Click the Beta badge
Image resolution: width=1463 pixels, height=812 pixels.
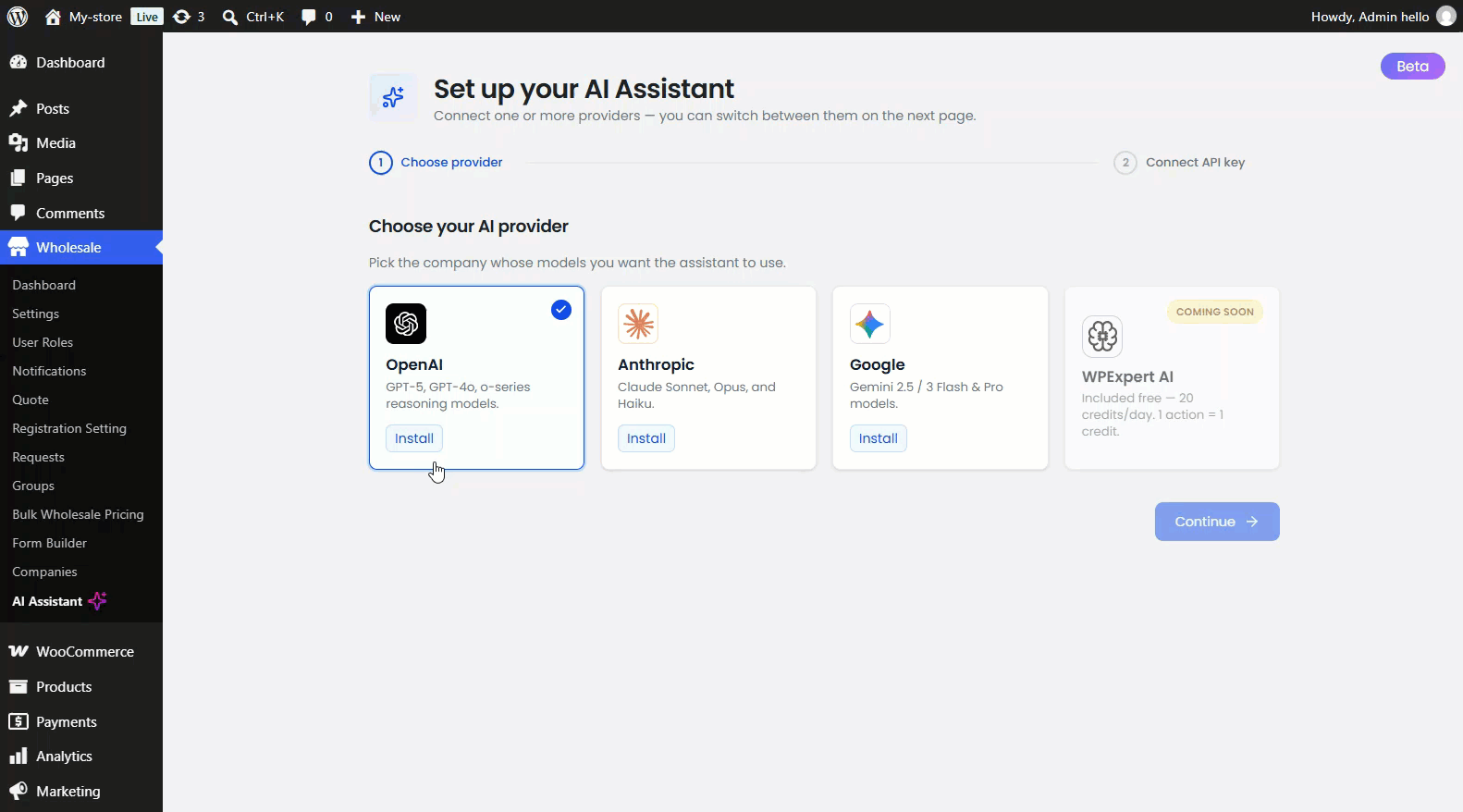point(1412,67)
